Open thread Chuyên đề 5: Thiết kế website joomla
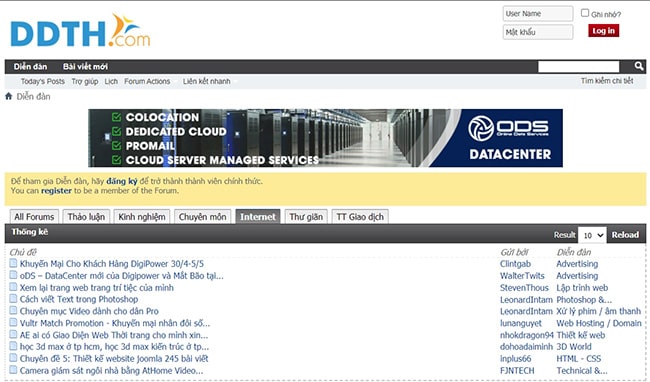Screen dimensions: 650x382 114,358
